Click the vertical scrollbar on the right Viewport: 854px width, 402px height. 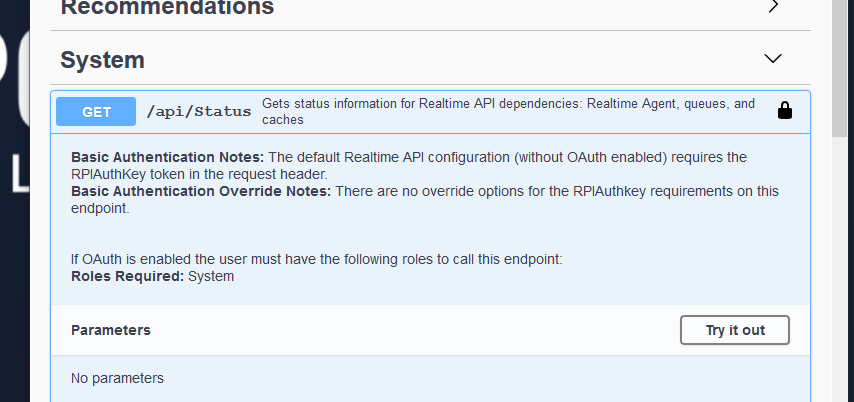(842, 200)
